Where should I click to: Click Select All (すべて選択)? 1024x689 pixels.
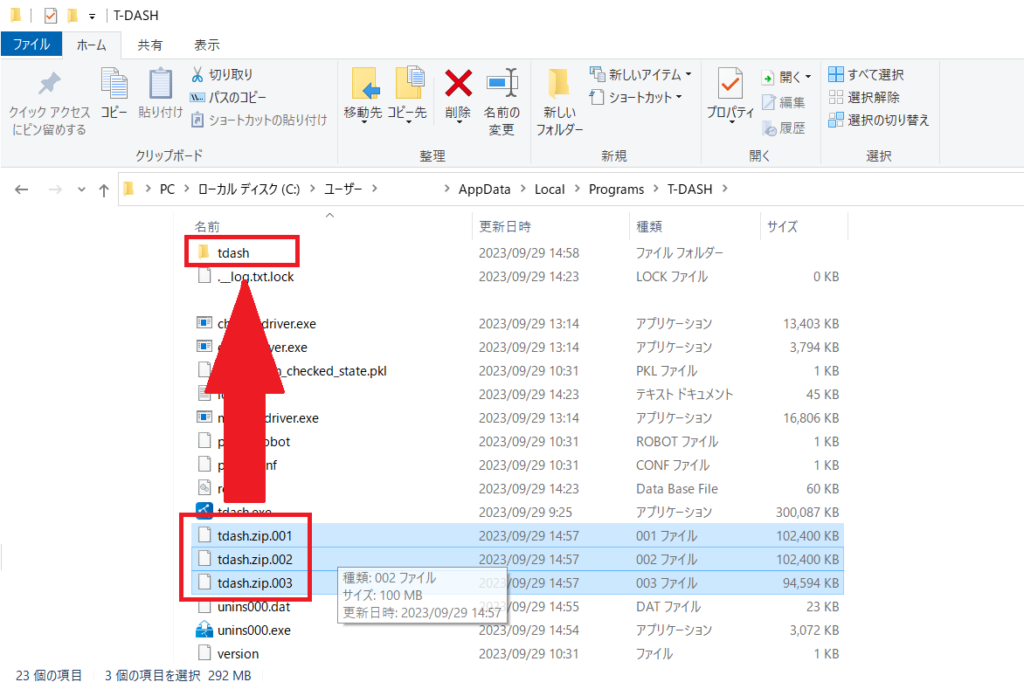coord(866,75)
